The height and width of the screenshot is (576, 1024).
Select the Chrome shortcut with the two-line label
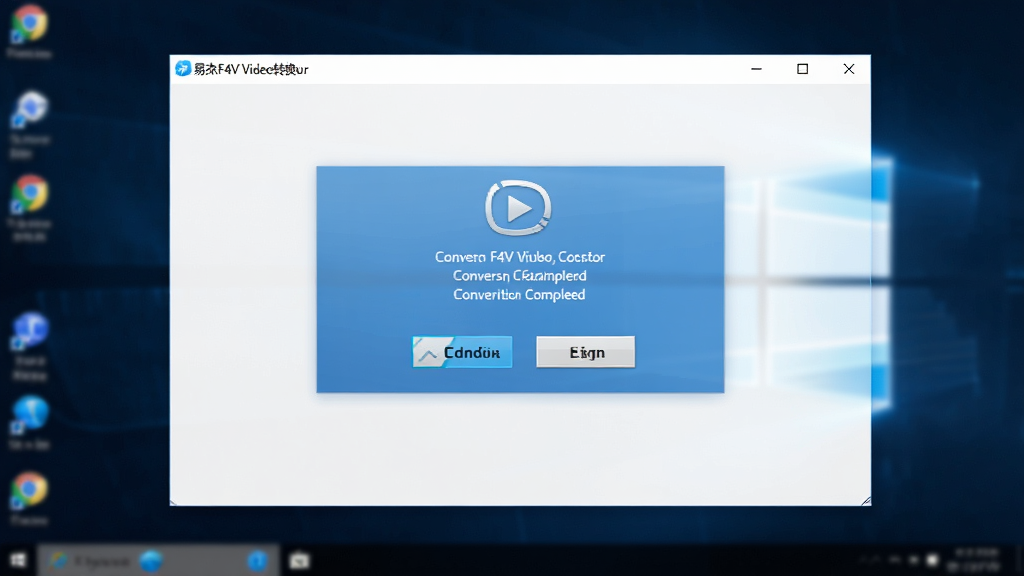[29, 195]
